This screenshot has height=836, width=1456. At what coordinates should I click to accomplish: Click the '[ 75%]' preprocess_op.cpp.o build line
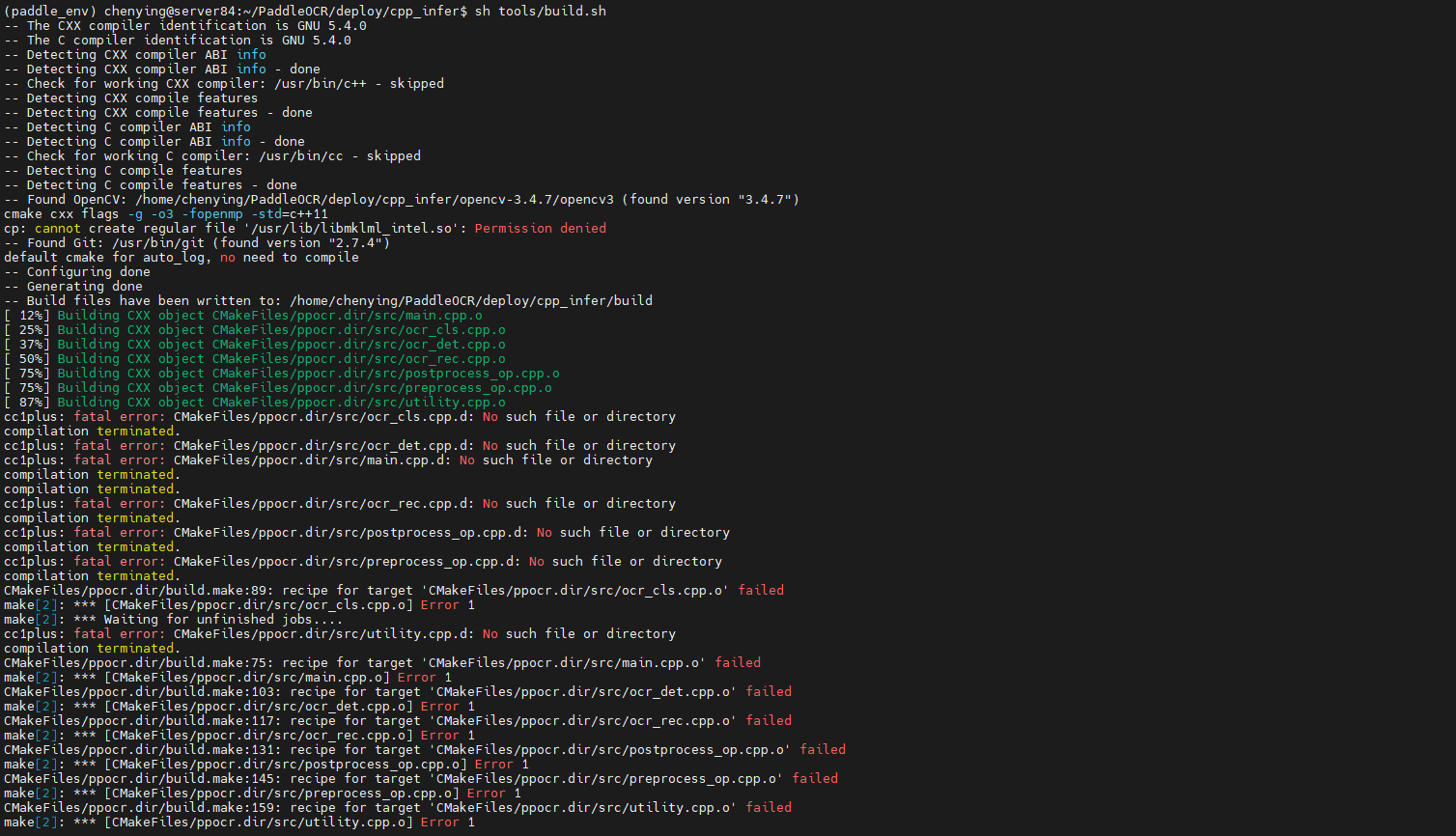(278, 387)
